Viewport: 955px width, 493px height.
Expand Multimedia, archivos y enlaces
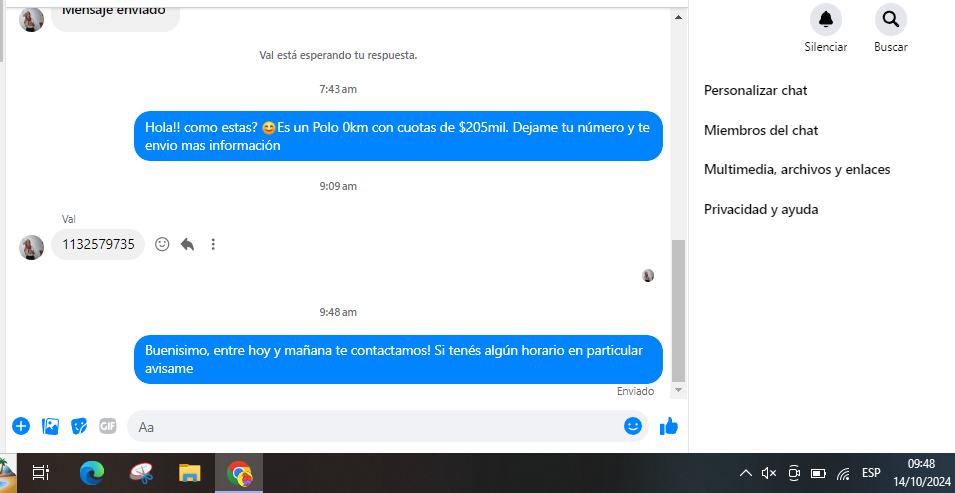coord(796,169)
